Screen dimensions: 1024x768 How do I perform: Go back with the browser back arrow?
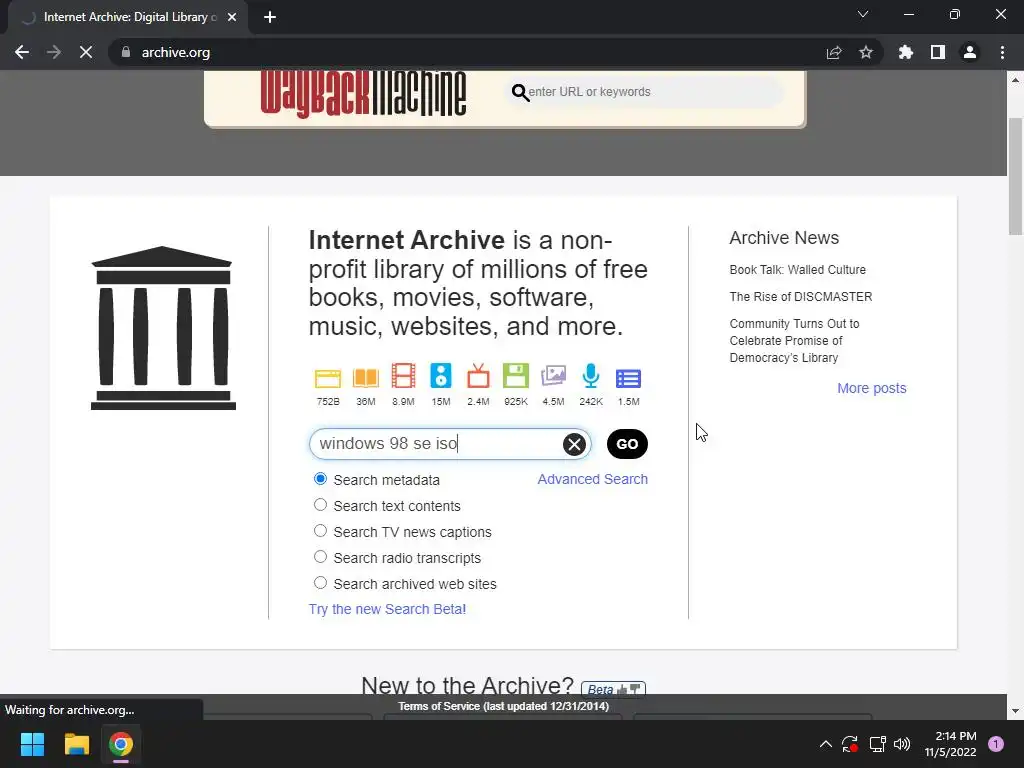[x=22, y=52]
